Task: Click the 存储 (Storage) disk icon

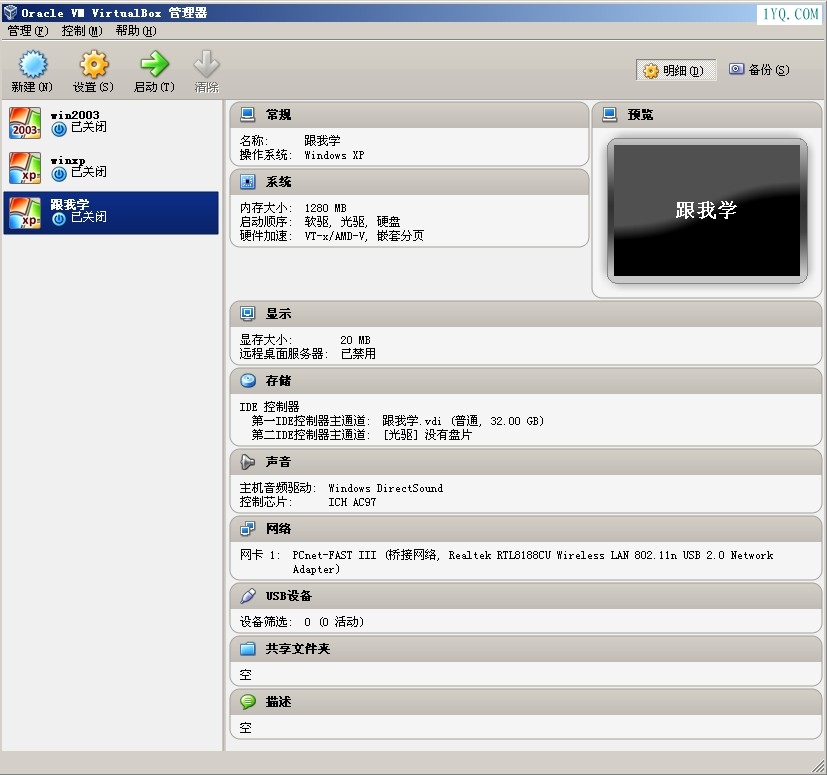Action: (x=247, y=380)
